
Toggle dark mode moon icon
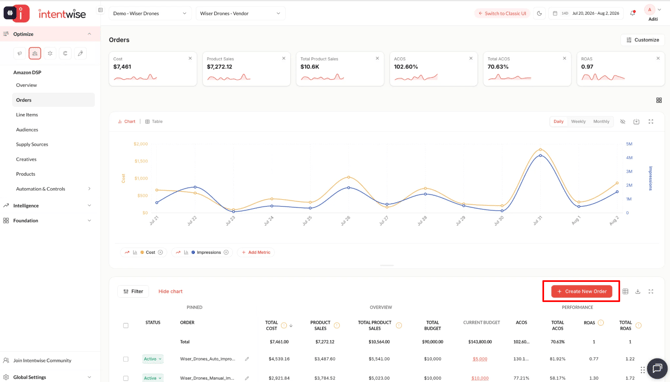(539, 13)
